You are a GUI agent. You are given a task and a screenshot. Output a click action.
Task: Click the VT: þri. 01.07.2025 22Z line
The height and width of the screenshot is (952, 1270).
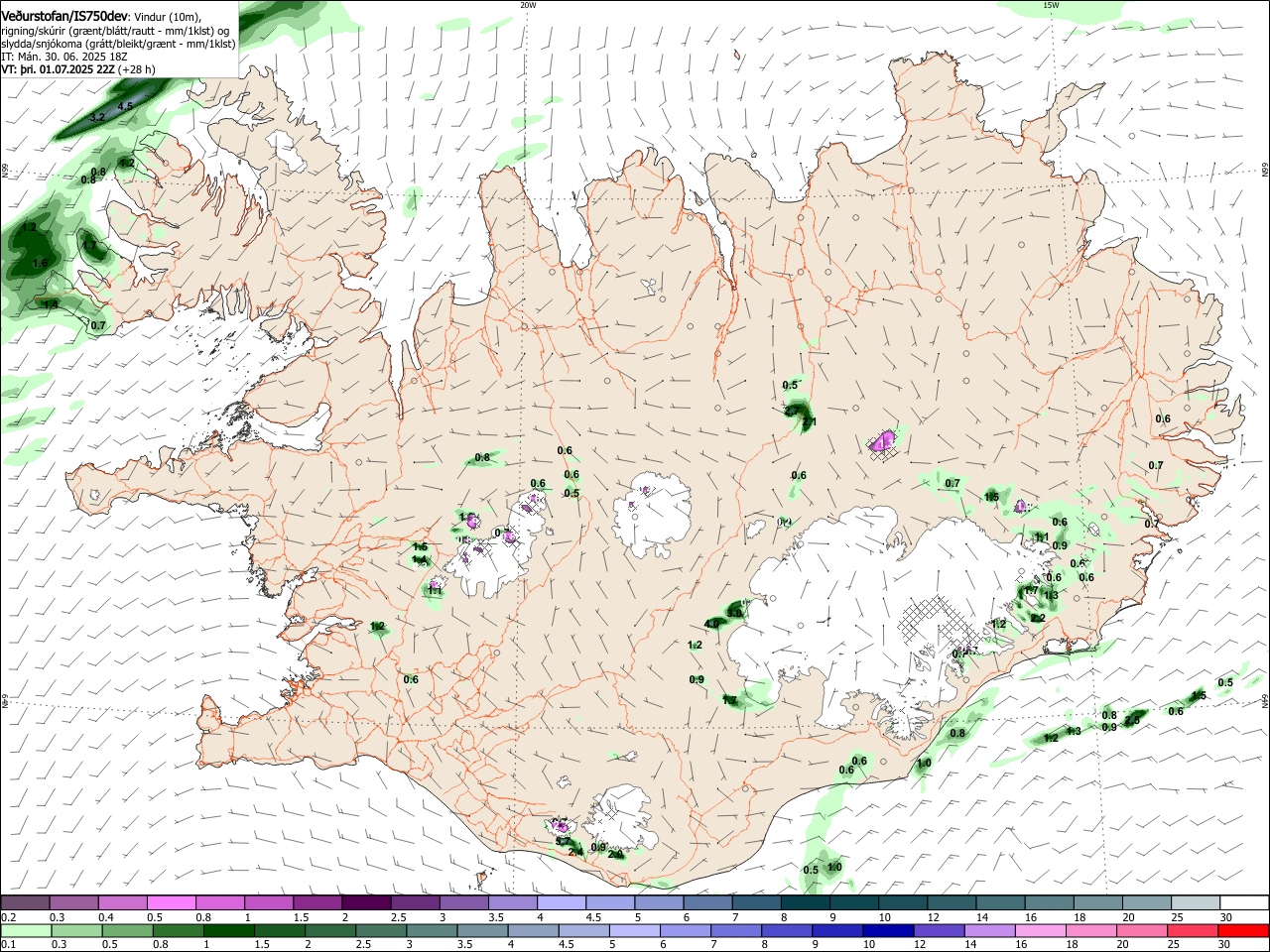tap(58, 69)
